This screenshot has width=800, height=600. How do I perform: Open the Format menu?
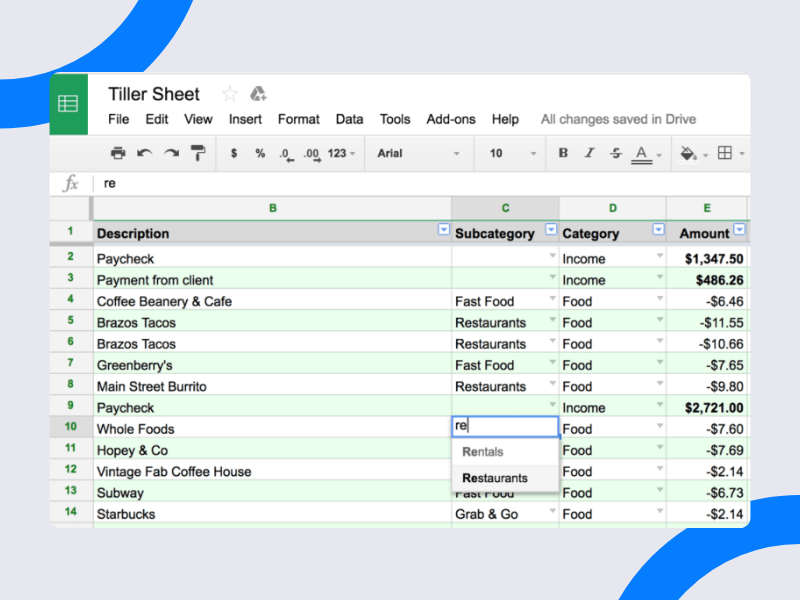(x=298, y=119)
